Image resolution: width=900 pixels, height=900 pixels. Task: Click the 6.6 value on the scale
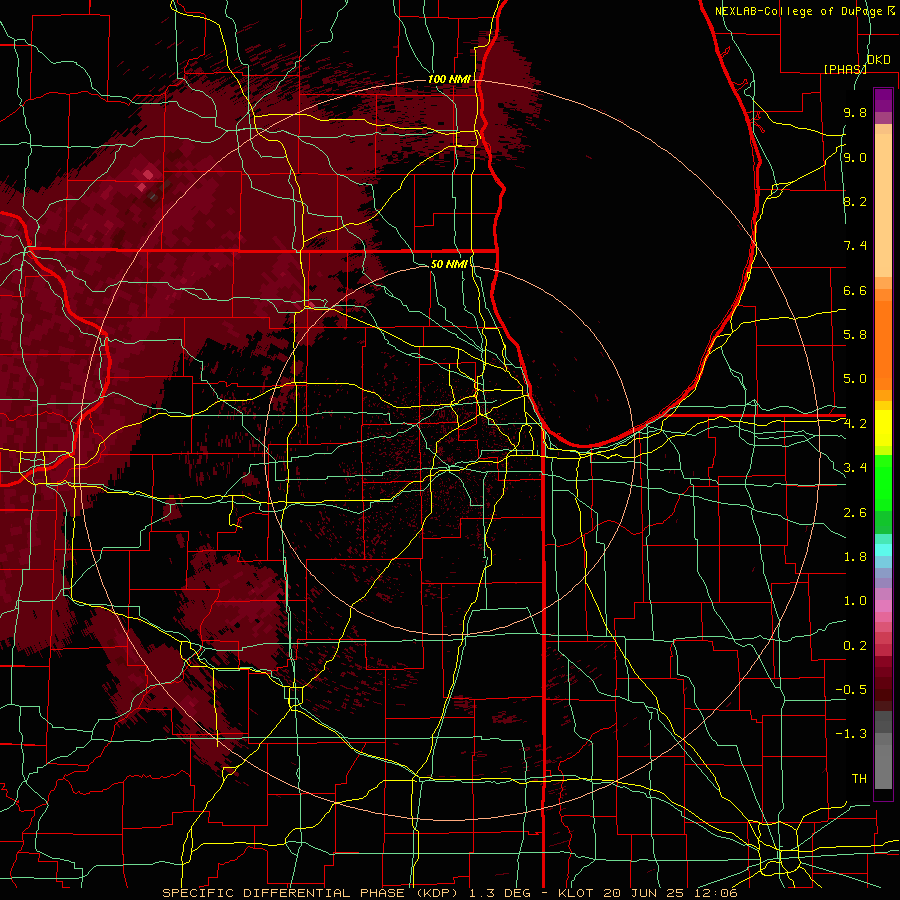click(x=855, y=290)
